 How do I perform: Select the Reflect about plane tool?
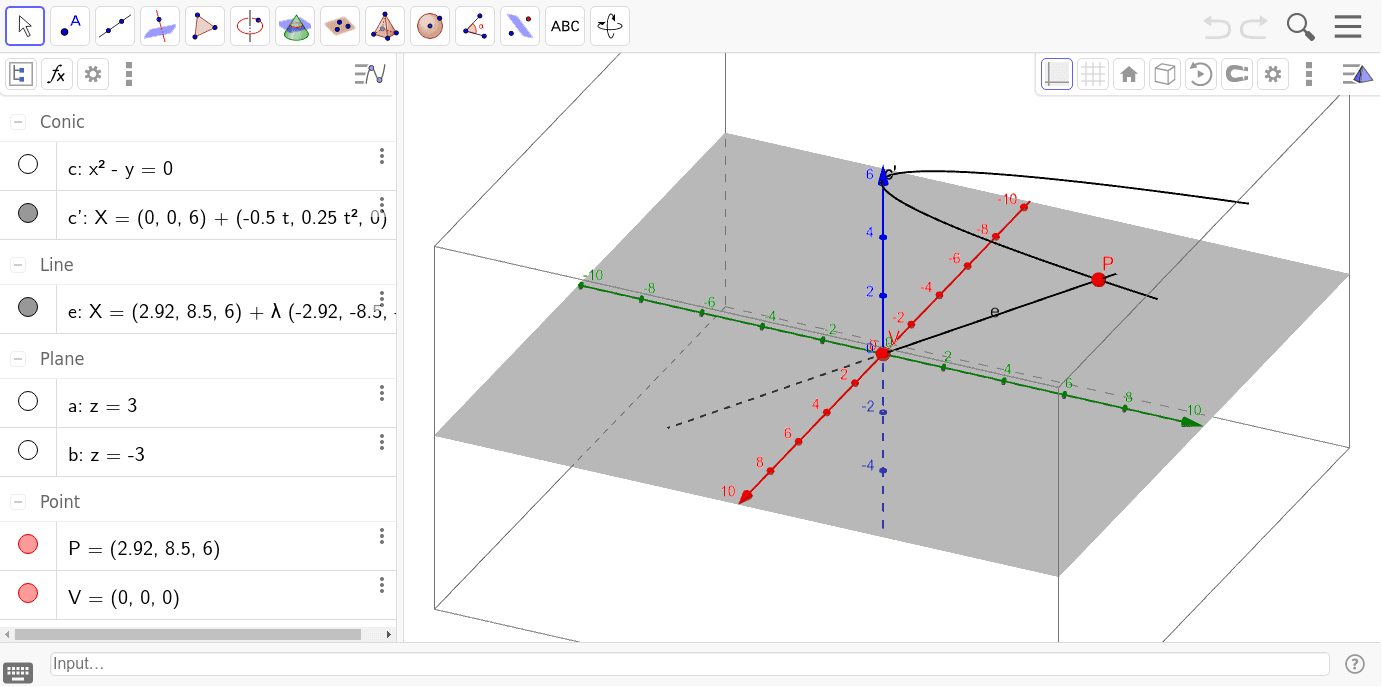tap(520, 26)
